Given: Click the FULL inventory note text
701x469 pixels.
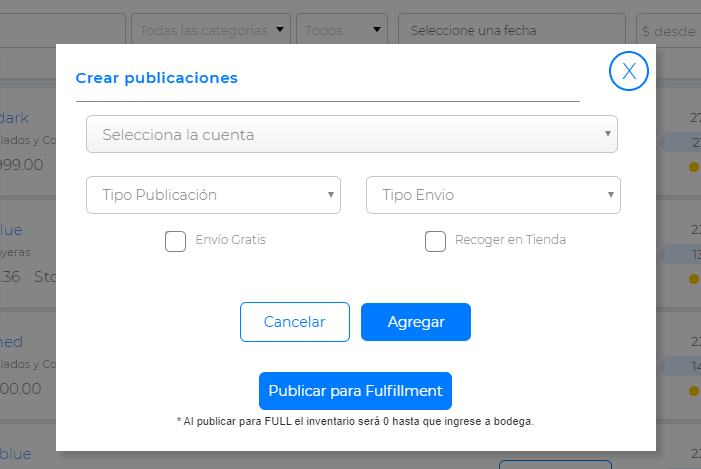Looking at the screenshot, I should (x=355, y=421).
